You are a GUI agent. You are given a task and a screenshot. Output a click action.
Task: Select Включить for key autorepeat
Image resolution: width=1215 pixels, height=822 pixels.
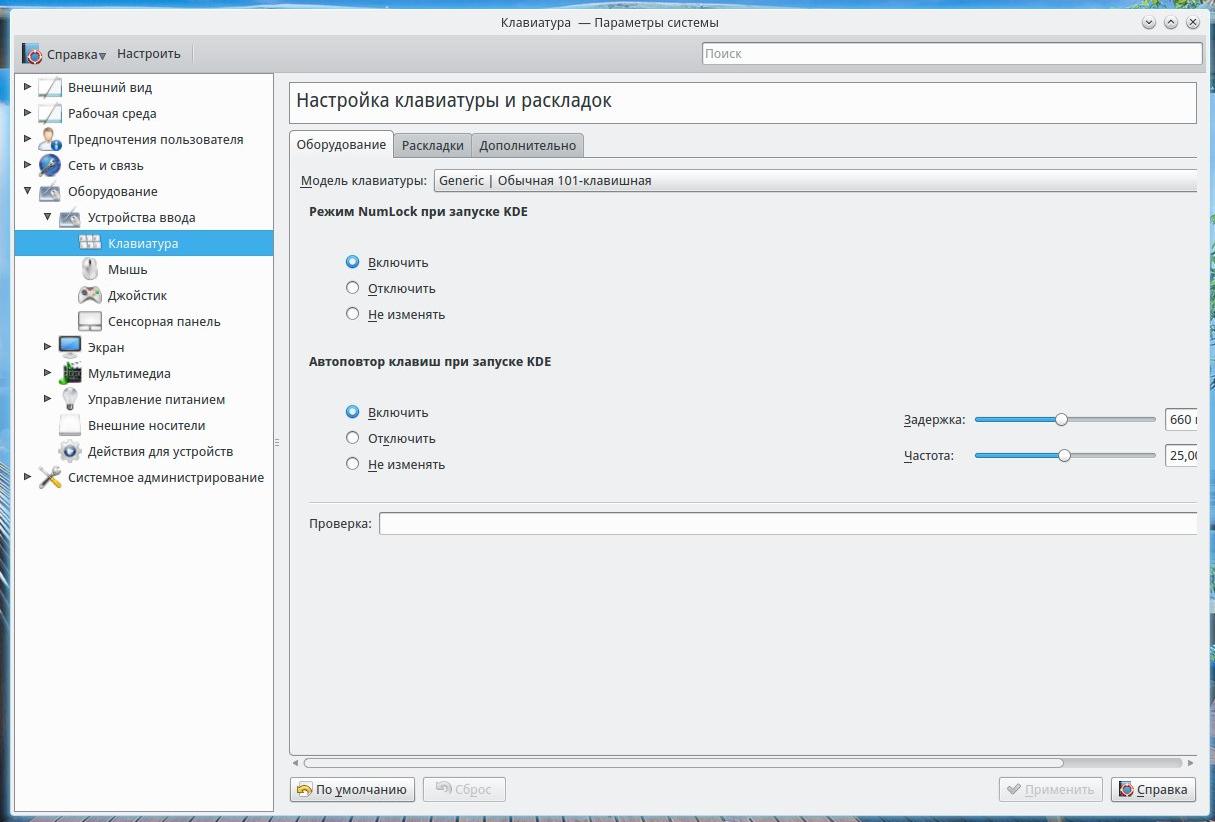(x=352, y=412)
